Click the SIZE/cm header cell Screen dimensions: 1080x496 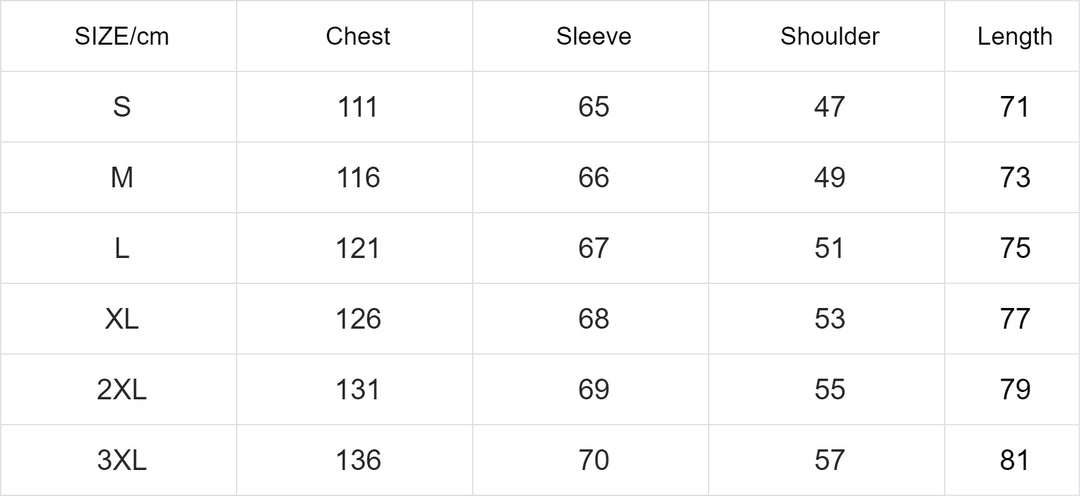click(x=121, y=37)
